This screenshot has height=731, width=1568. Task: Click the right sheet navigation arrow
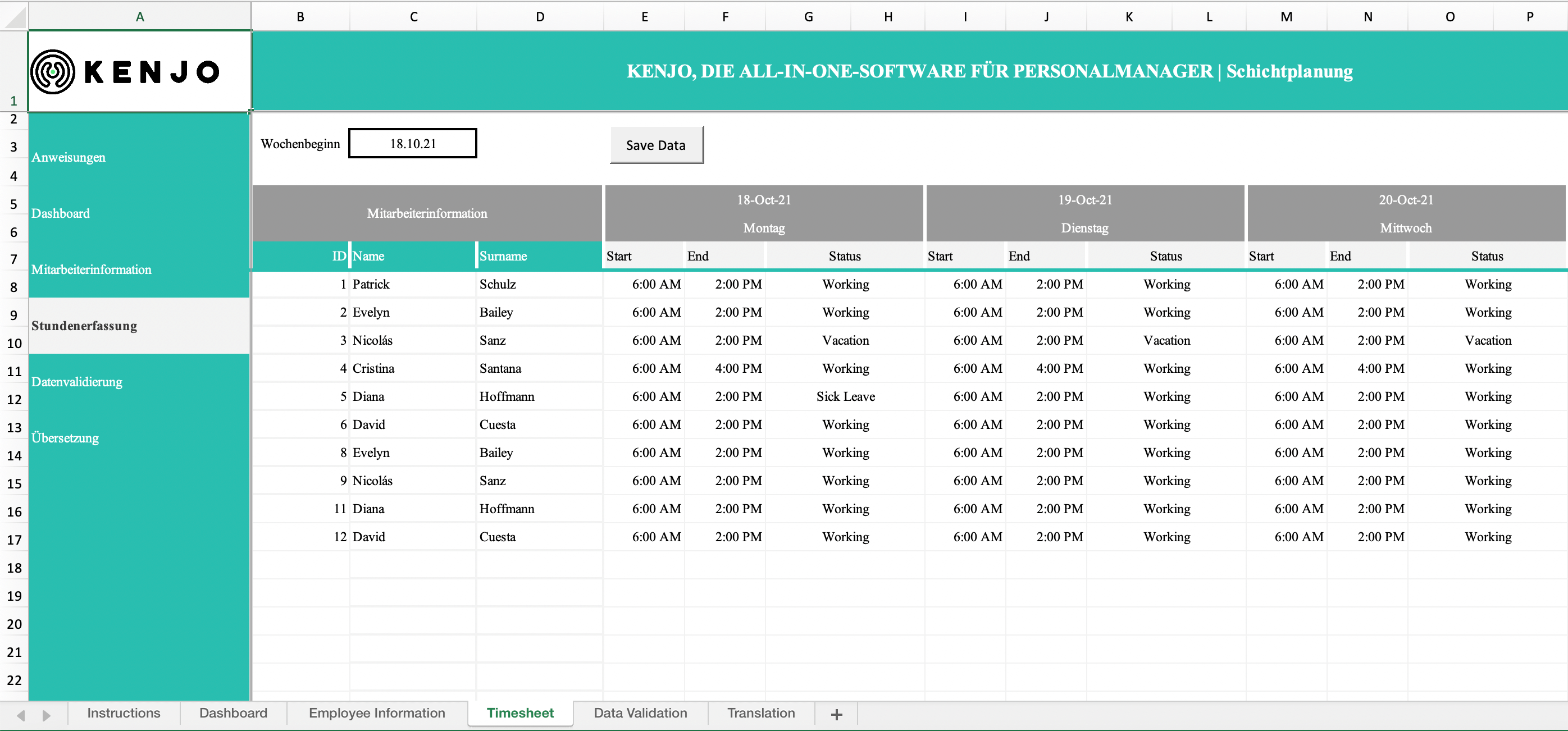45,715
